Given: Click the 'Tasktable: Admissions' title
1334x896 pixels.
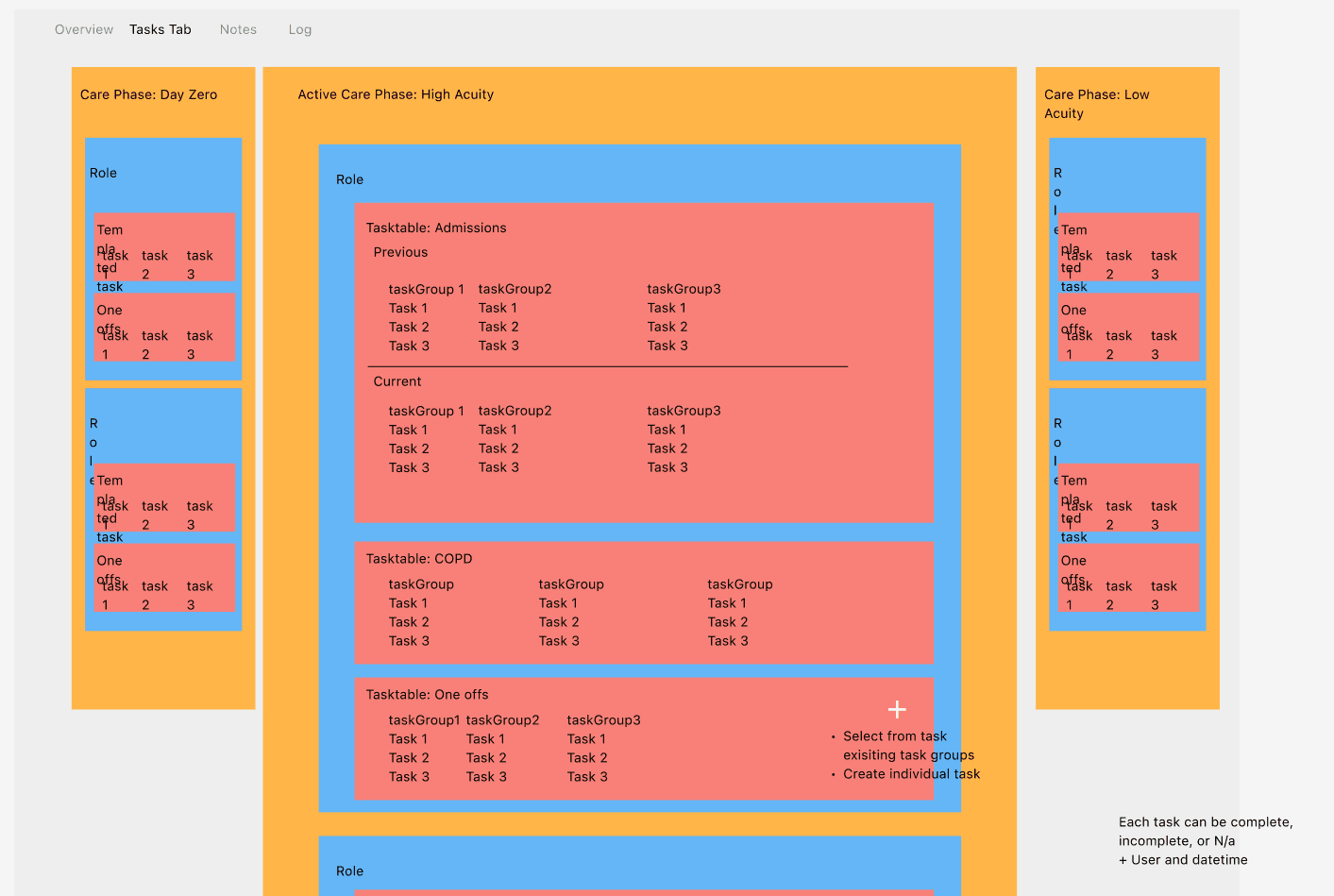Looking at the screenshot, I should coord(436,228).
